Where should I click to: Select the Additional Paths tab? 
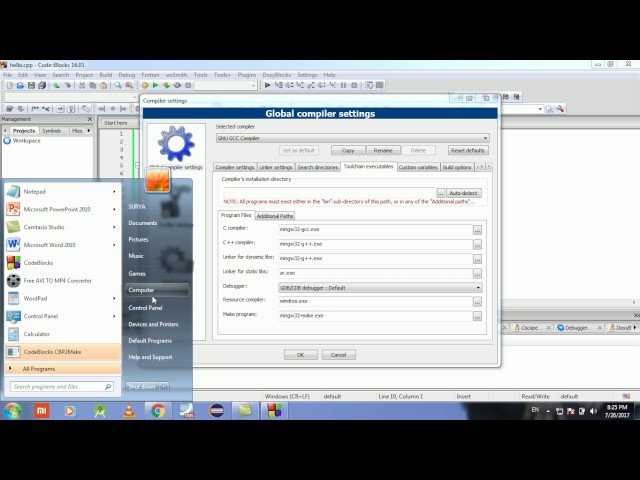tap(275, 216)
